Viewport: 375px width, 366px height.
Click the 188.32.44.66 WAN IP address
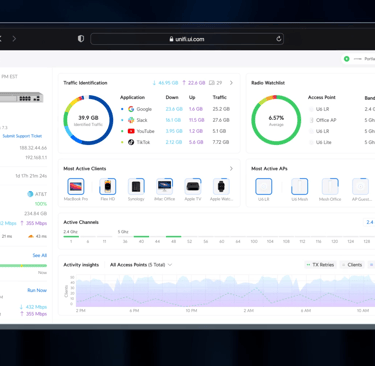(33, 148)
